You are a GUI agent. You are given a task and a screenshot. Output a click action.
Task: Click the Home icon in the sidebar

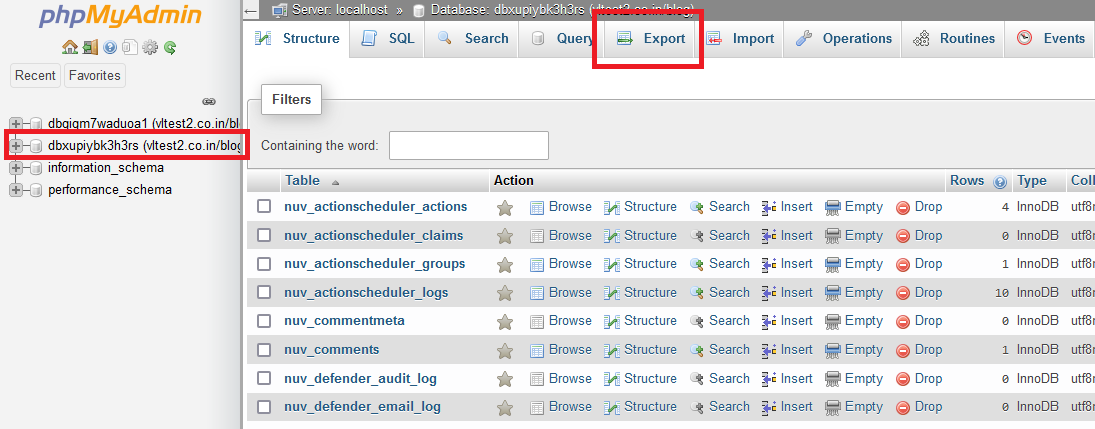69,47
